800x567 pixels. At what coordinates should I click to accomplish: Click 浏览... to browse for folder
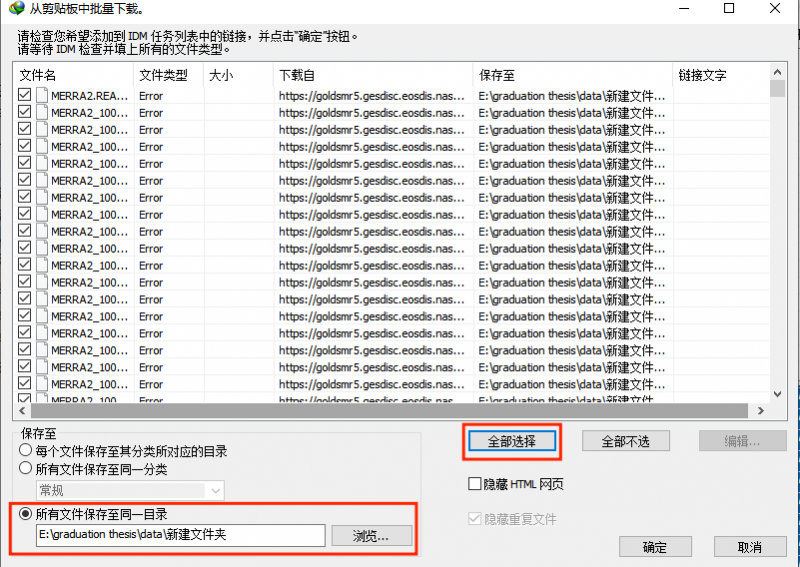[372, 536]
